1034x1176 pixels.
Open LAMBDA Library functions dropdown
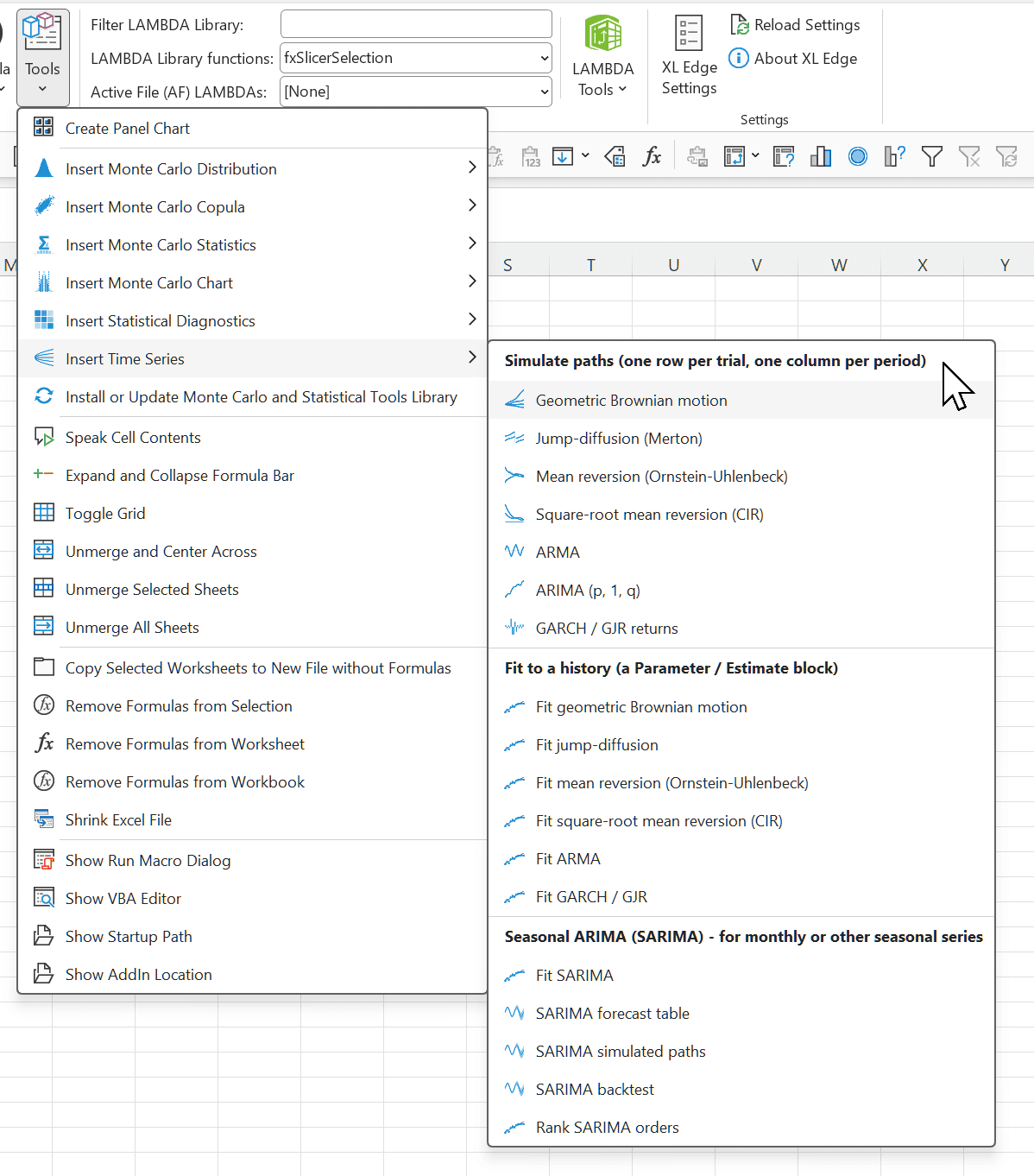point(416,58)
